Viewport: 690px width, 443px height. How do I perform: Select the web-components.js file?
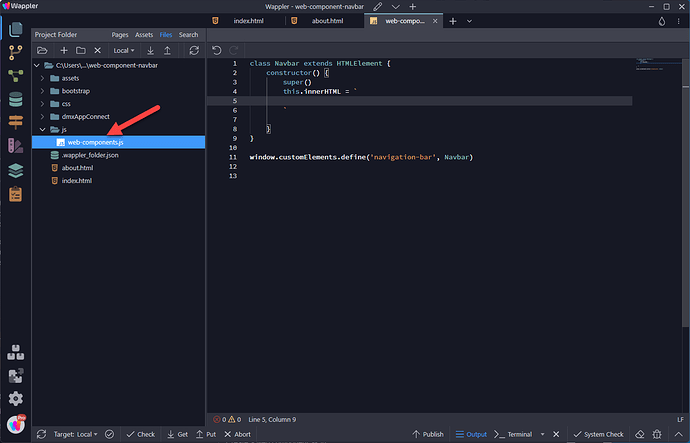click(118, 142)
